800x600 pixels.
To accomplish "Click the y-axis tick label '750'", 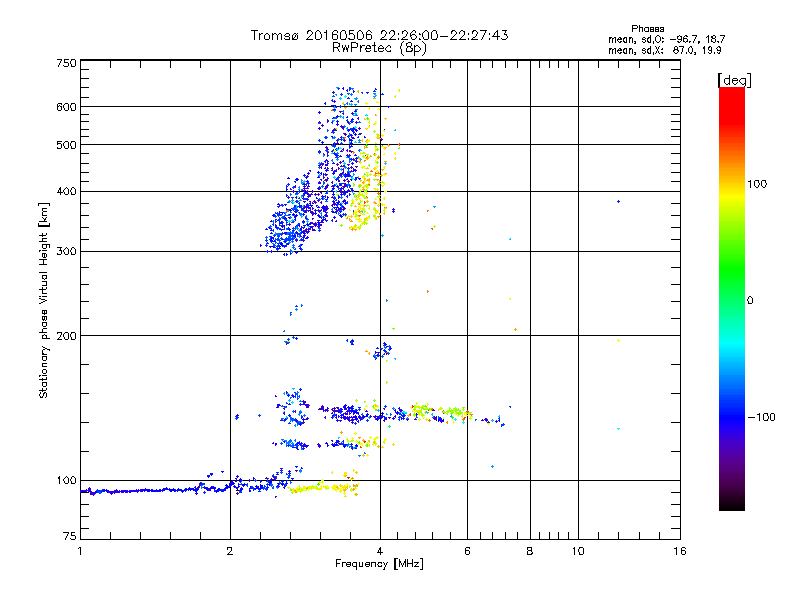I will [66, 63].
